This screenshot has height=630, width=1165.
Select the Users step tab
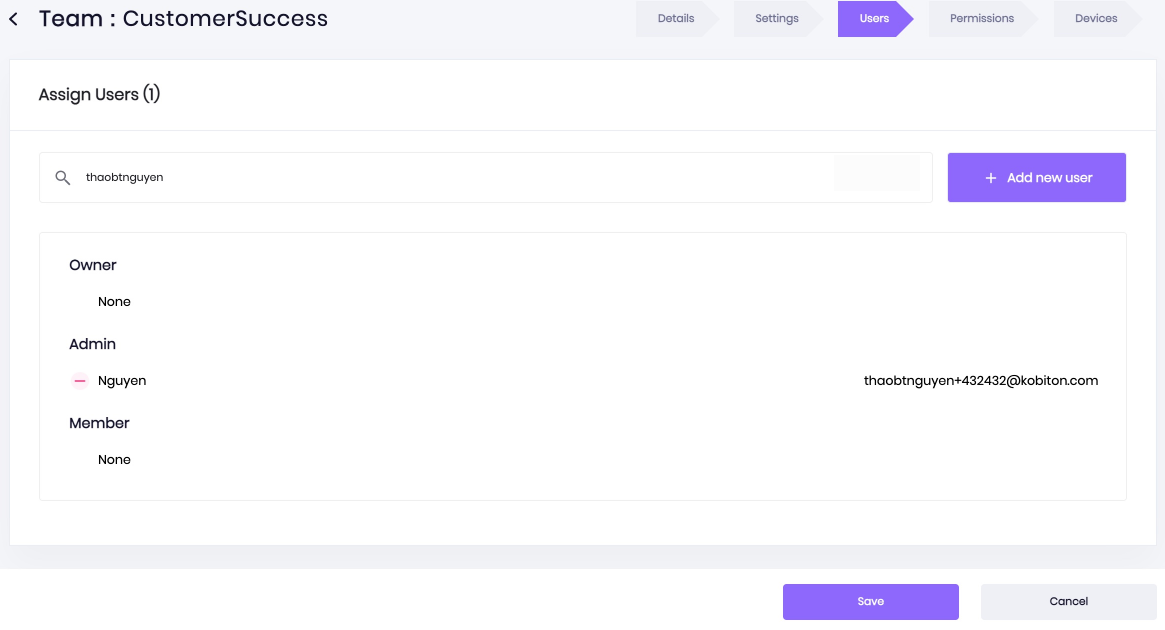(874, 19)
